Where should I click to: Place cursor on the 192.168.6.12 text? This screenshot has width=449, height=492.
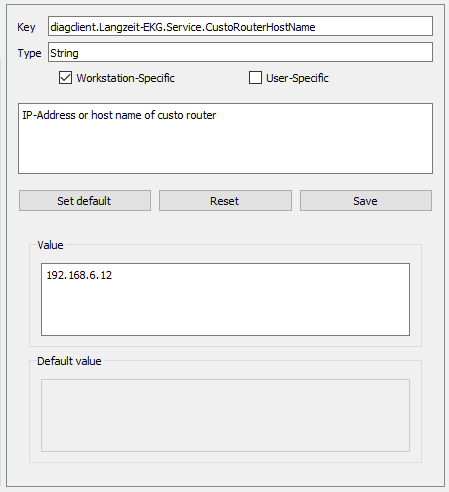tap(79, 275)
